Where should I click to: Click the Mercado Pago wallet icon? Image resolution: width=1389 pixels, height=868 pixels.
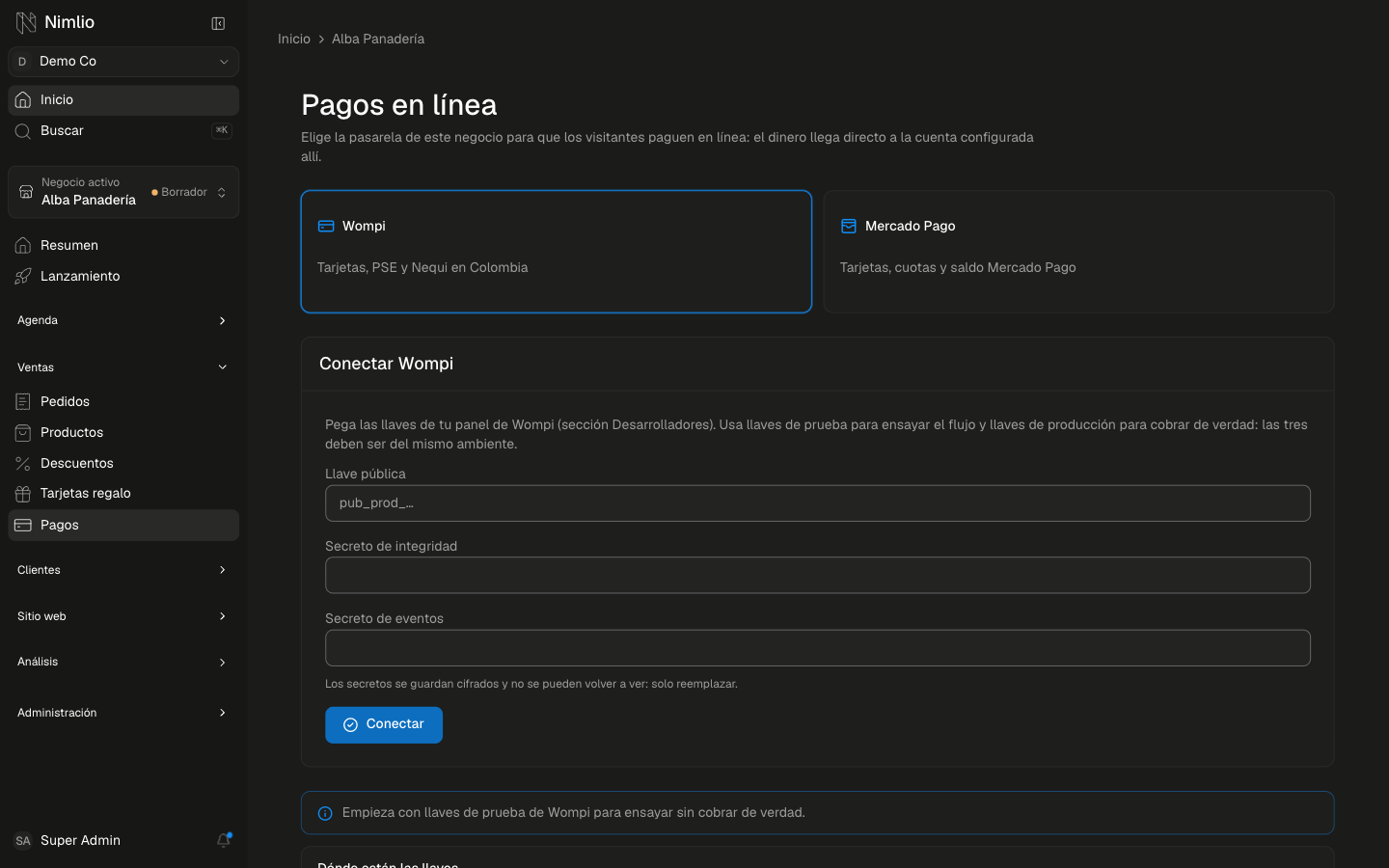tap(849, 227)
